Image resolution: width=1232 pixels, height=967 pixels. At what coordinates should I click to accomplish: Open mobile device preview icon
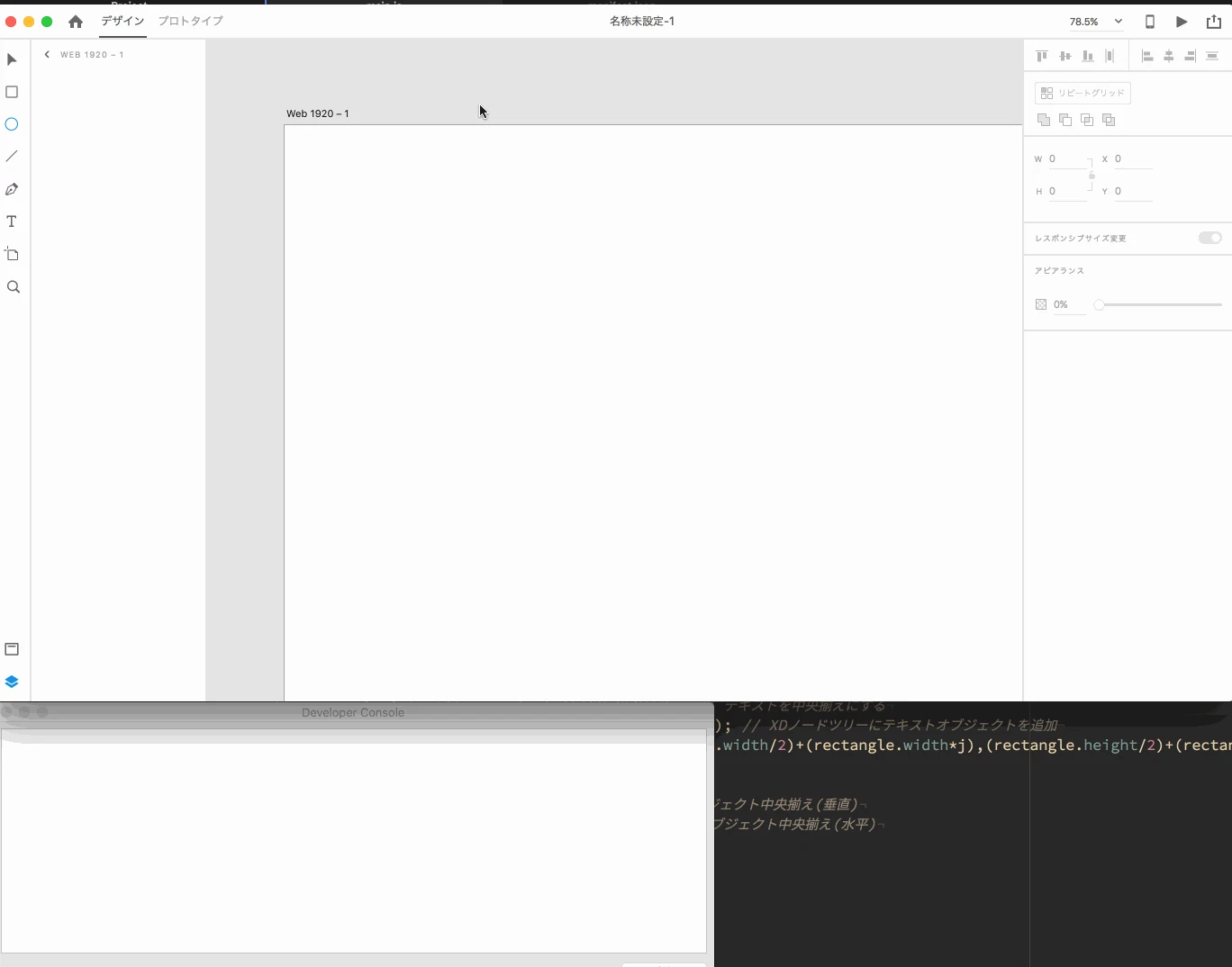pyautogui.click(x=1150, y=22)
